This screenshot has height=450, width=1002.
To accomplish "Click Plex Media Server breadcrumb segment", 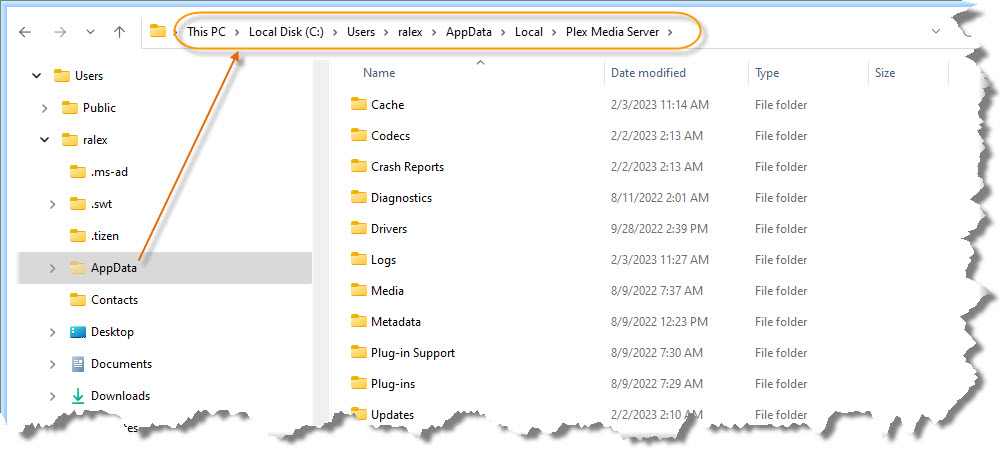I will (613, 31).
